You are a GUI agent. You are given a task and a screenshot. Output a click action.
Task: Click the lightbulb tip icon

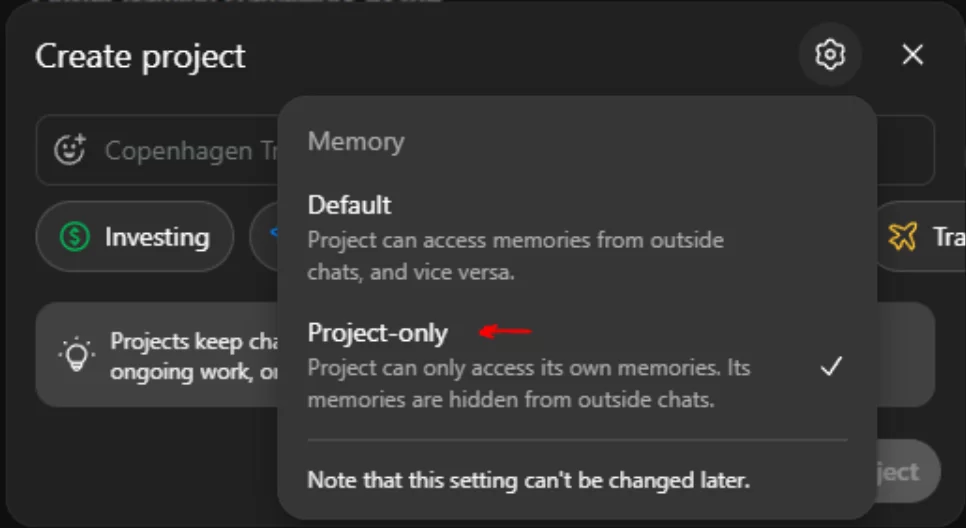(76, 354)
